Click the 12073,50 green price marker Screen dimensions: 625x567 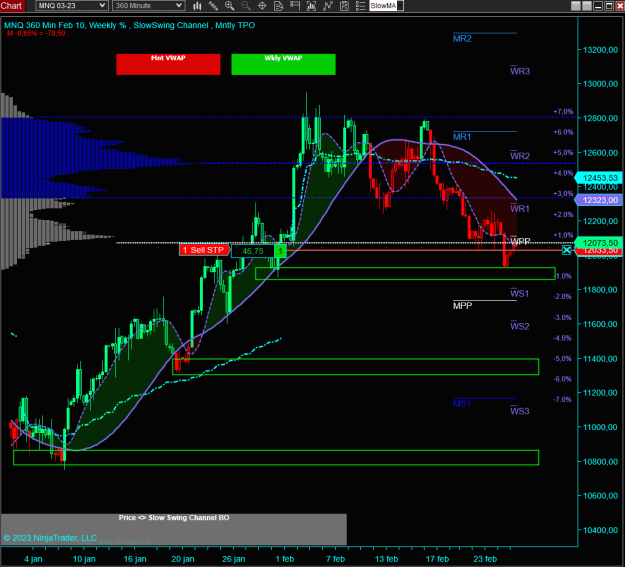599,242
